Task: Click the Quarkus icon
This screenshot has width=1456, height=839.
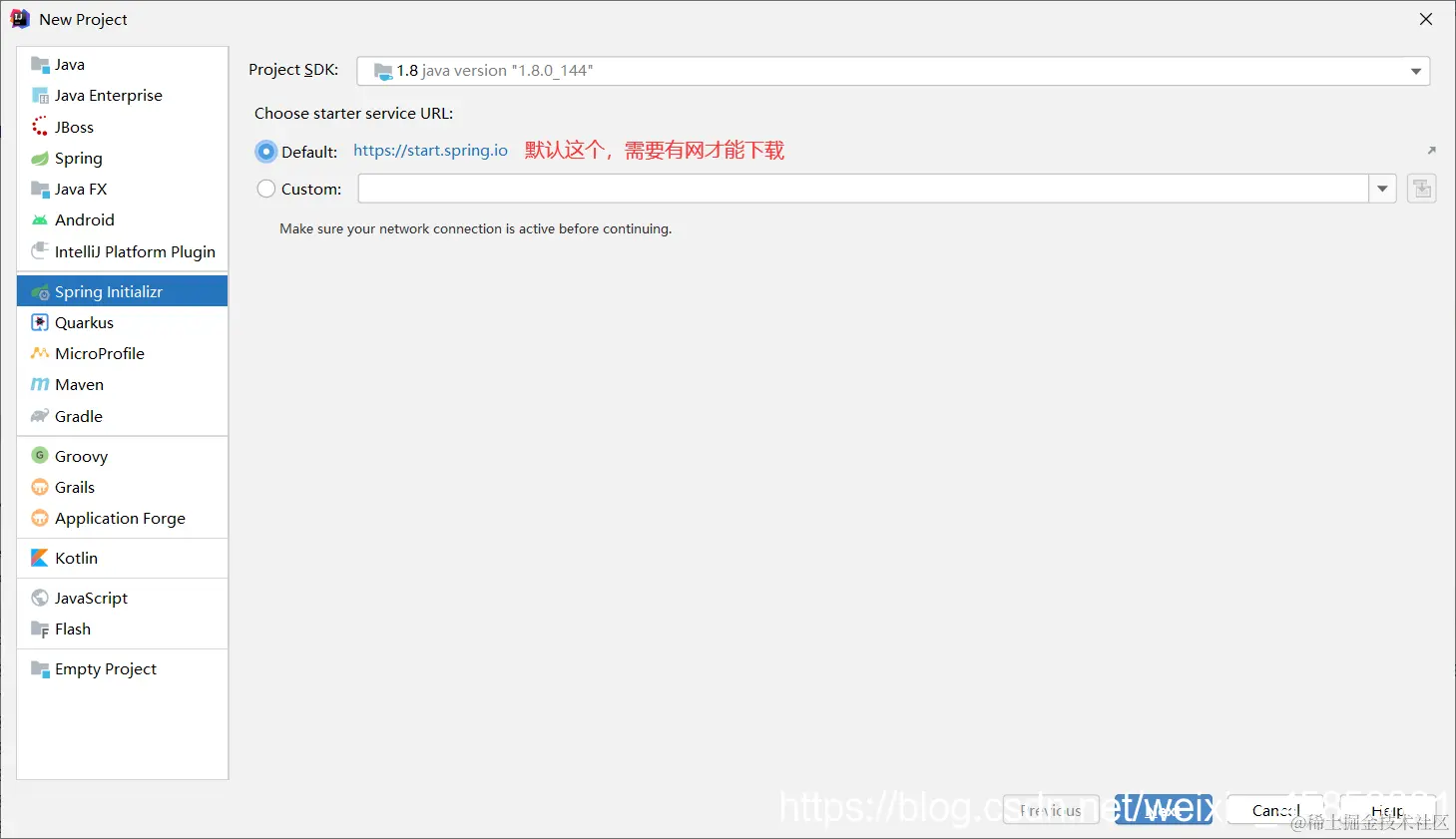Action: coord(40,323)
